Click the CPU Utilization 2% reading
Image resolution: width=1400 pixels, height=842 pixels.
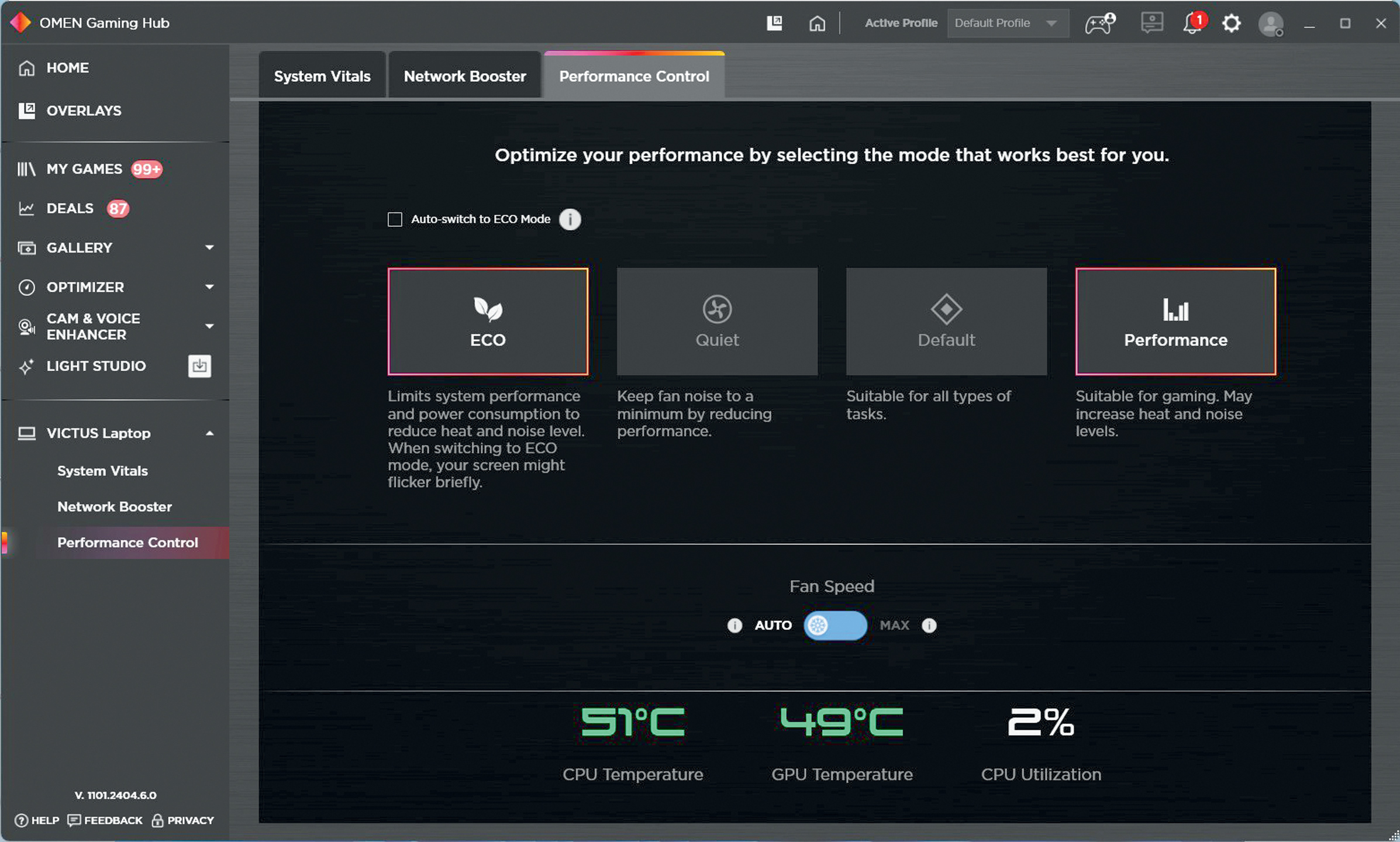pyautogui.click(x=1041, y=722)
